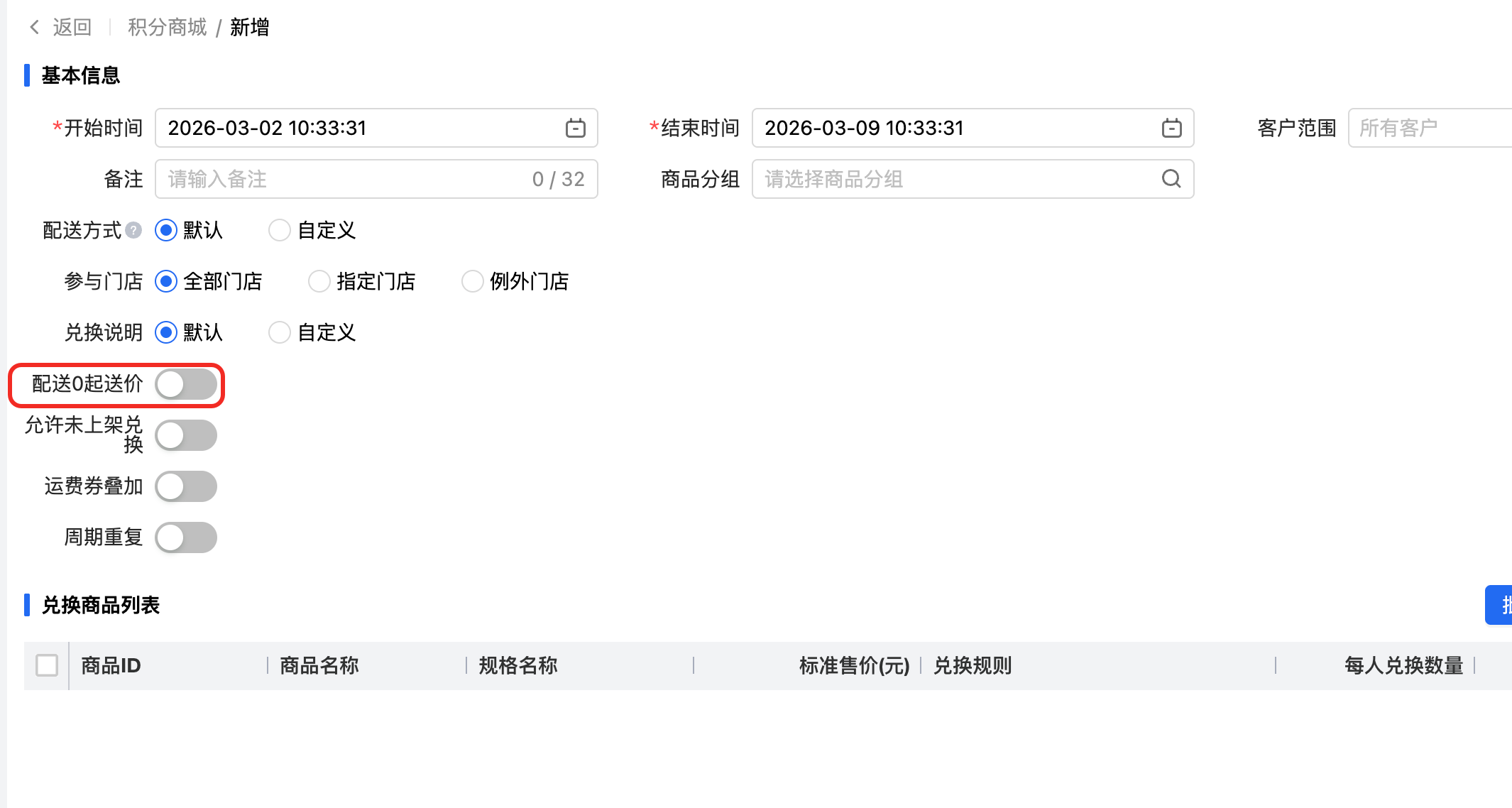Click the 积分商城 breadcrumb link
This screenshot has height=808, width=1512.
coord(167,27)
